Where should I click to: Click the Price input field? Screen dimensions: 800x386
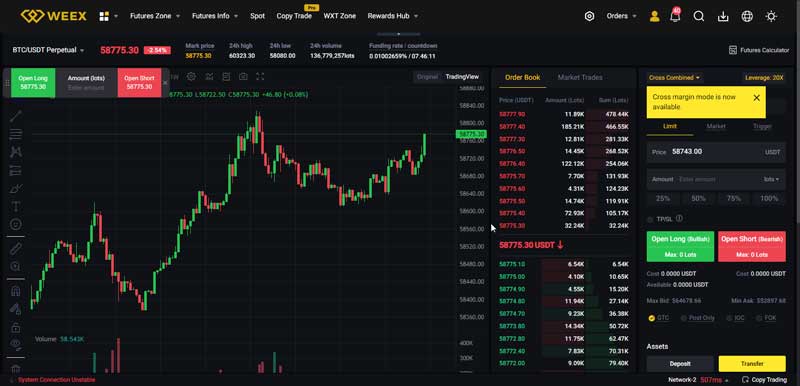716,152
